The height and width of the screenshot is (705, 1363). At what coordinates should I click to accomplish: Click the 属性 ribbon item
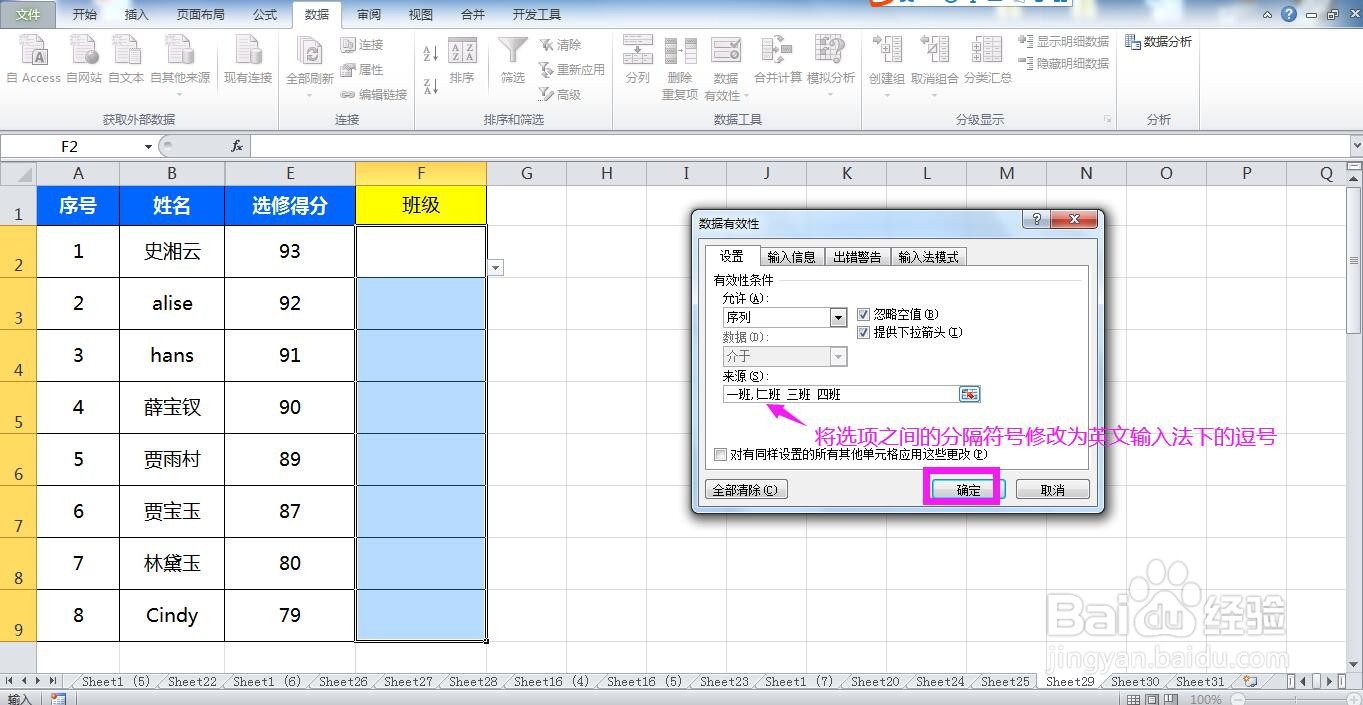click(x=362, y=70)
